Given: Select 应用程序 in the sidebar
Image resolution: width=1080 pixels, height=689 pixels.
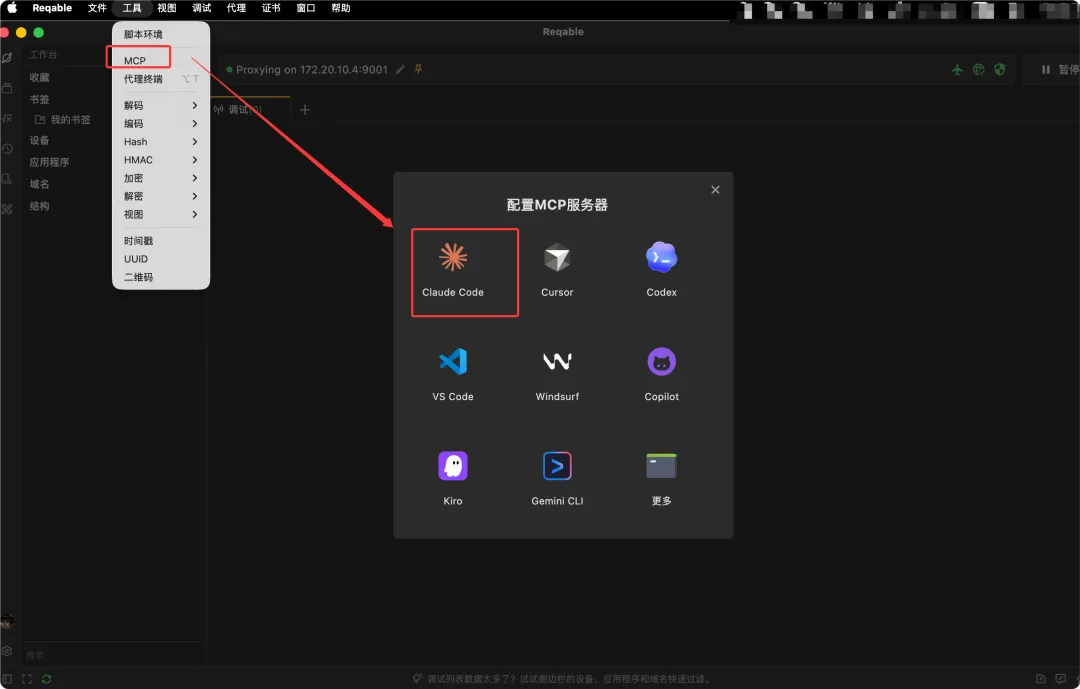Looking at the screenshot, I should [x=49, y=162].
